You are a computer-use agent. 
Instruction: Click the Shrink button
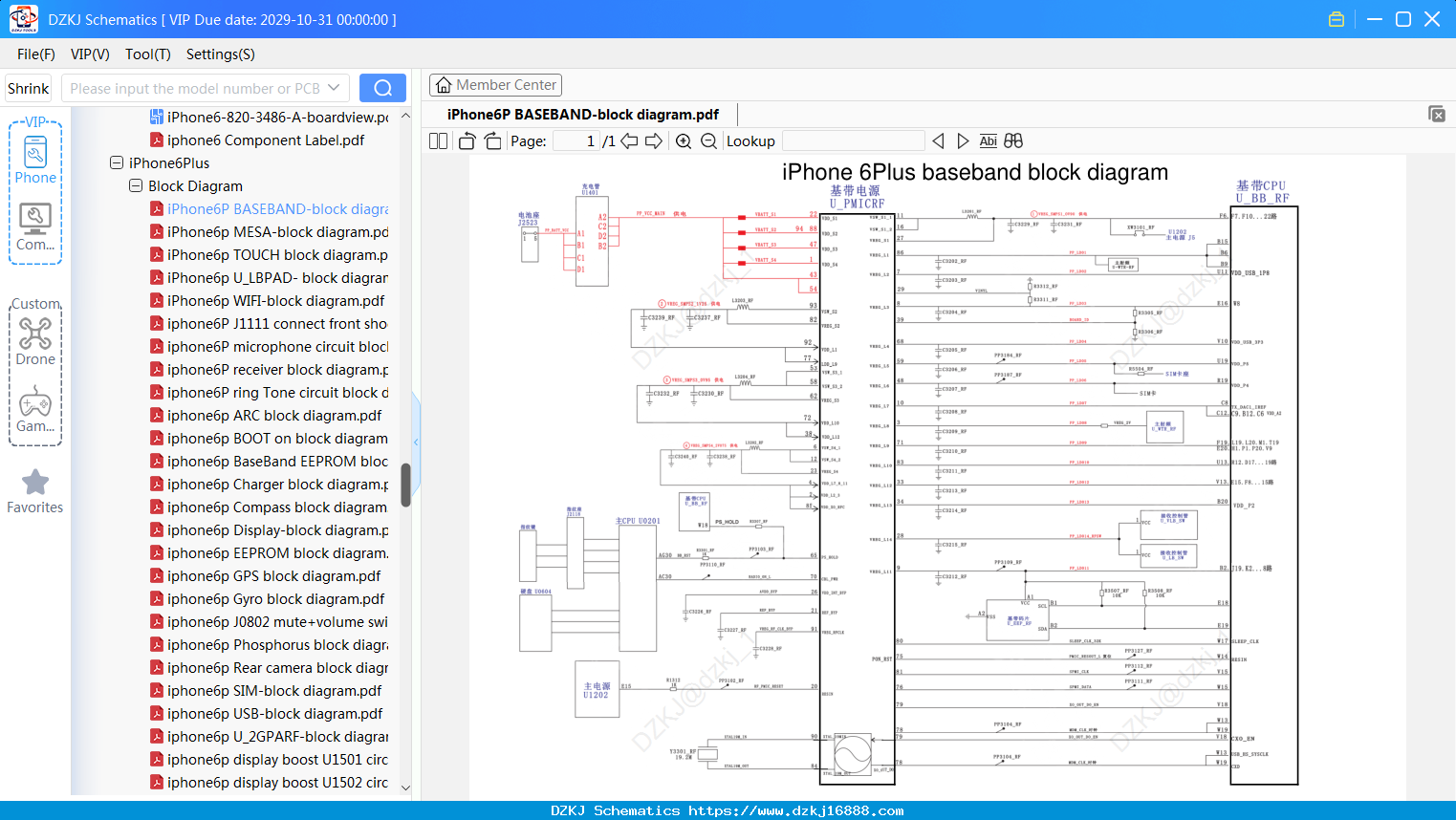(29, 88)
